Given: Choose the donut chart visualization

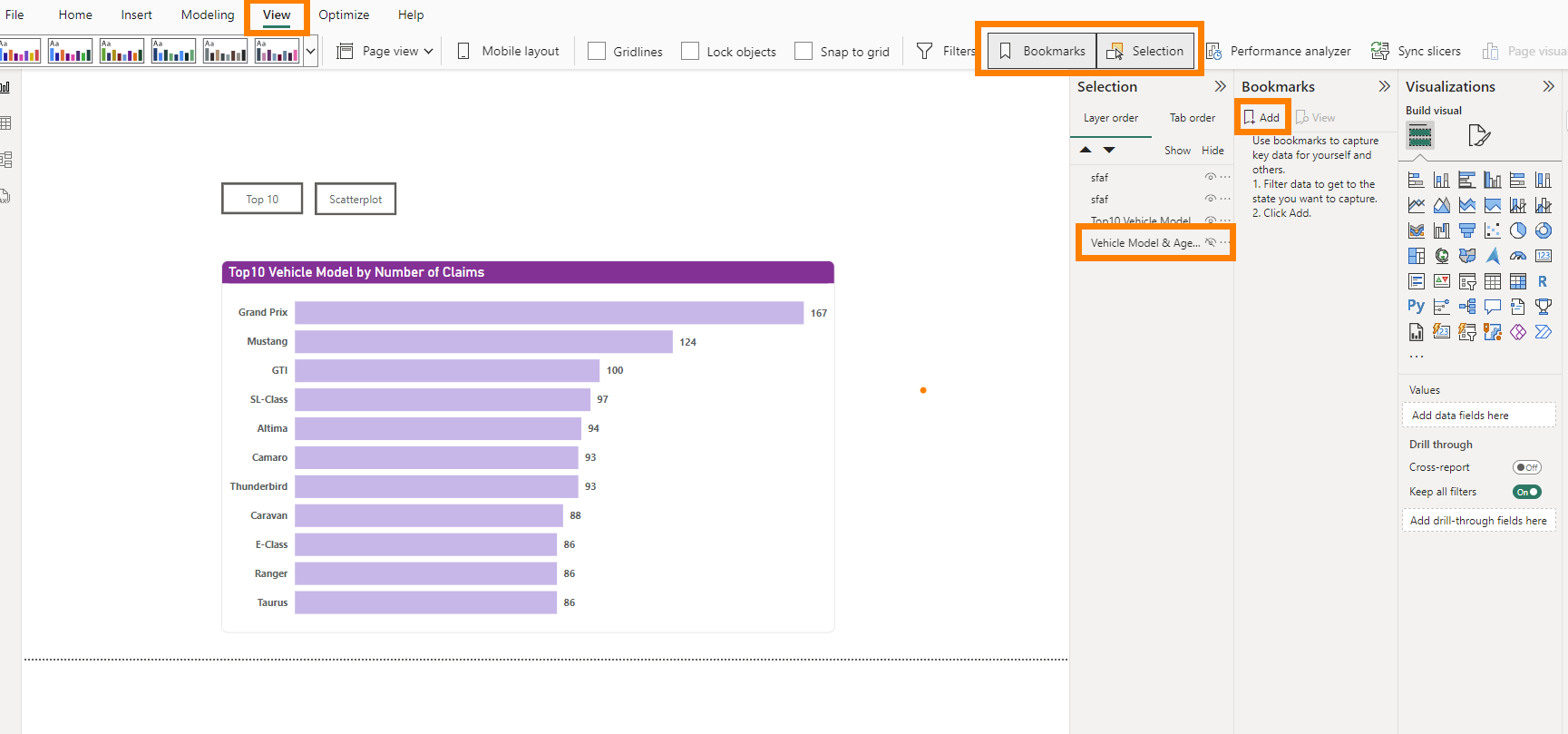Looking at the screenshot, I should [x=1544, y=230].
